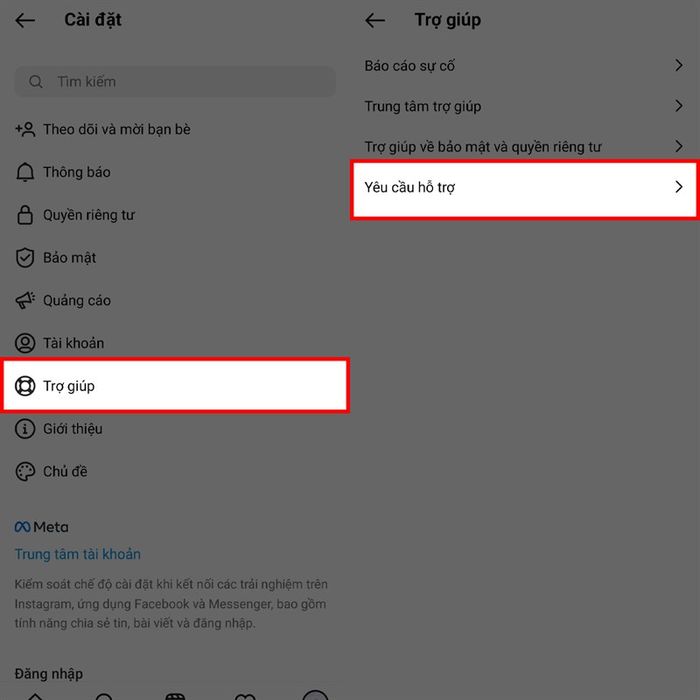This screenshot has width=700, height=700.
Task: Click the palette icon for Chủ đề
Action: coord(25,471)
